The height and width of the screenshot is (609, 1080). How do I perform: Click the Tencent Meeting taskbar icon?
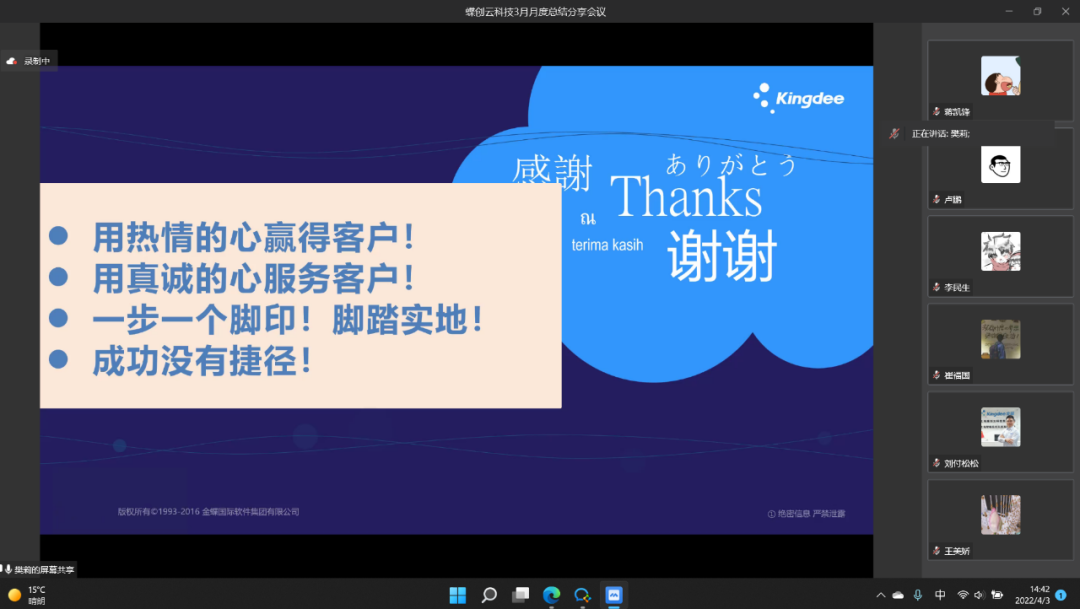(x=614, y=595)
